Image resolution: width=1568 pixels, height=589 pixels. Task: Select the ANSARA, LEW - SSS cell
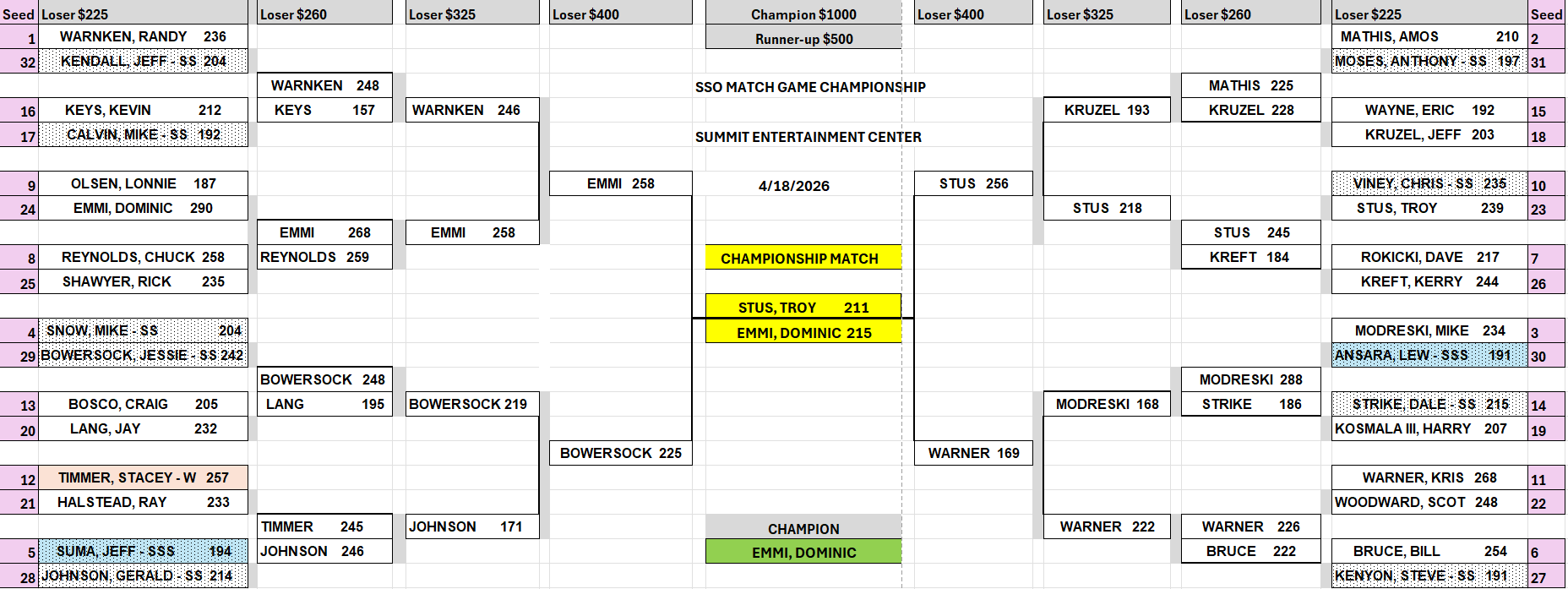tap(1429, 355)
